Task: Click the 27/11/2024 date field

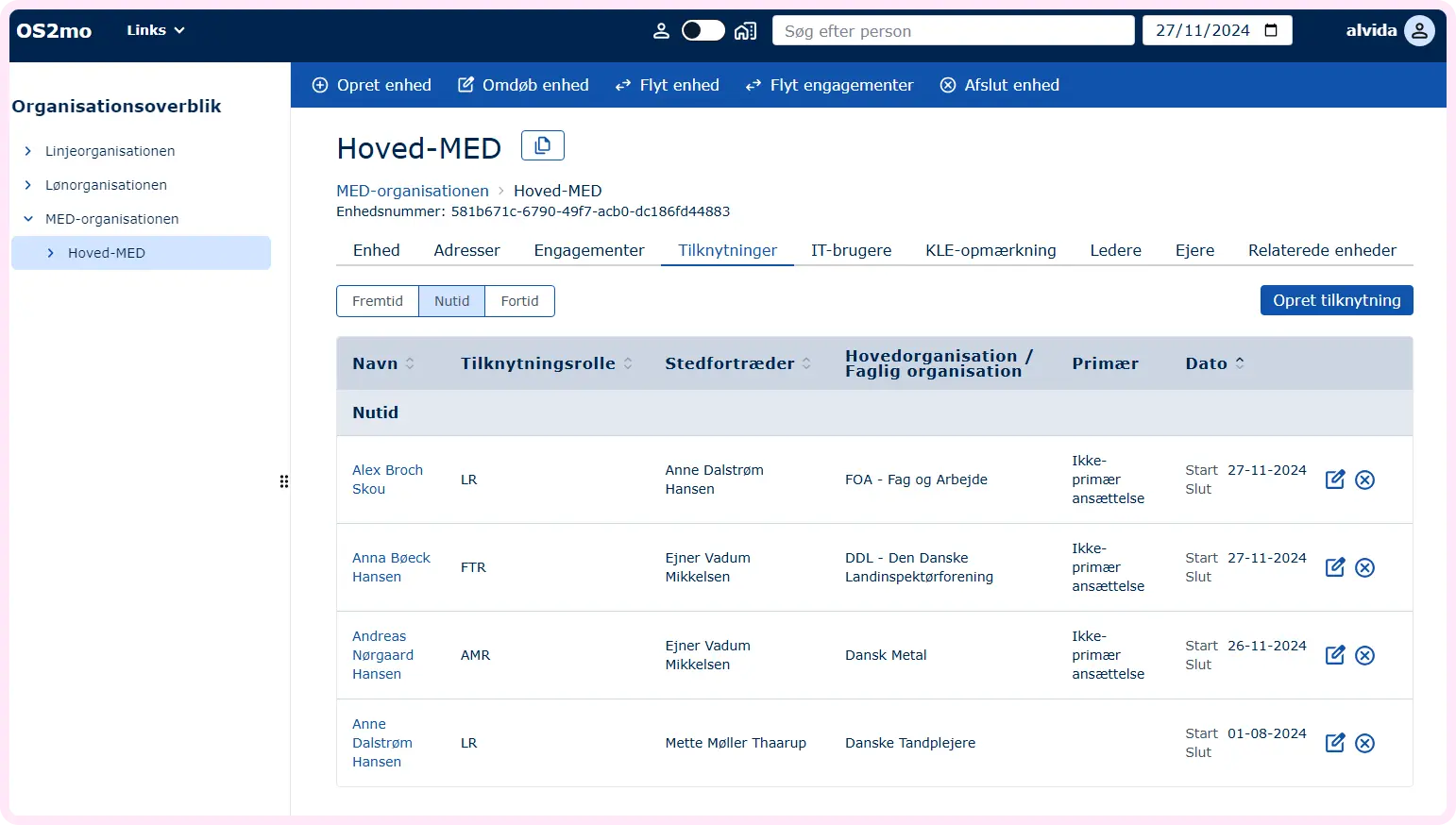Action: click(1217, 30)
